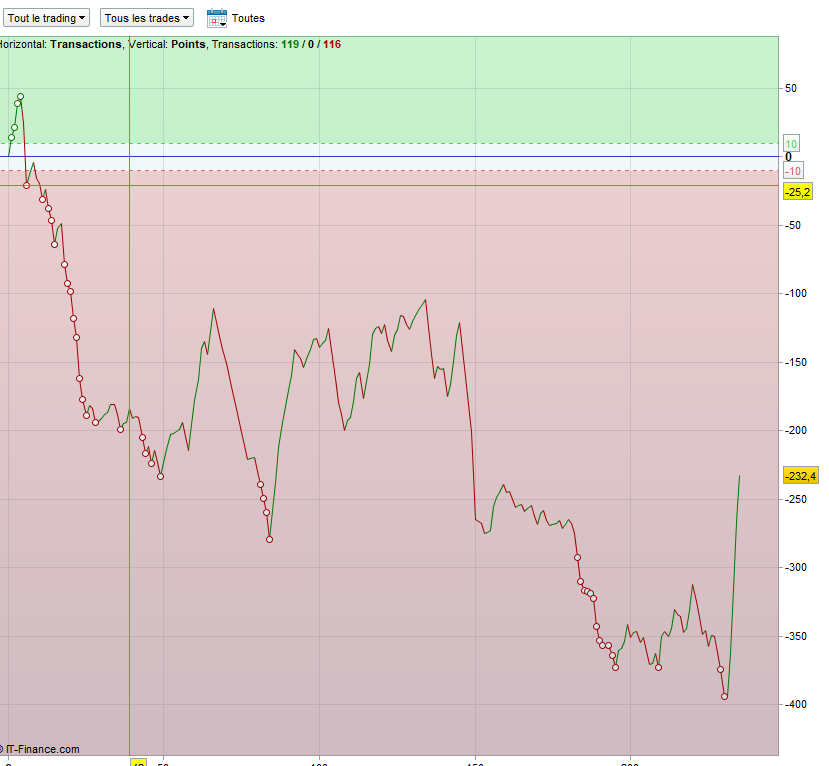This screenshot has height=766, width=829.
Task: Click the green 10 threshold label
Action: [791, 144]
